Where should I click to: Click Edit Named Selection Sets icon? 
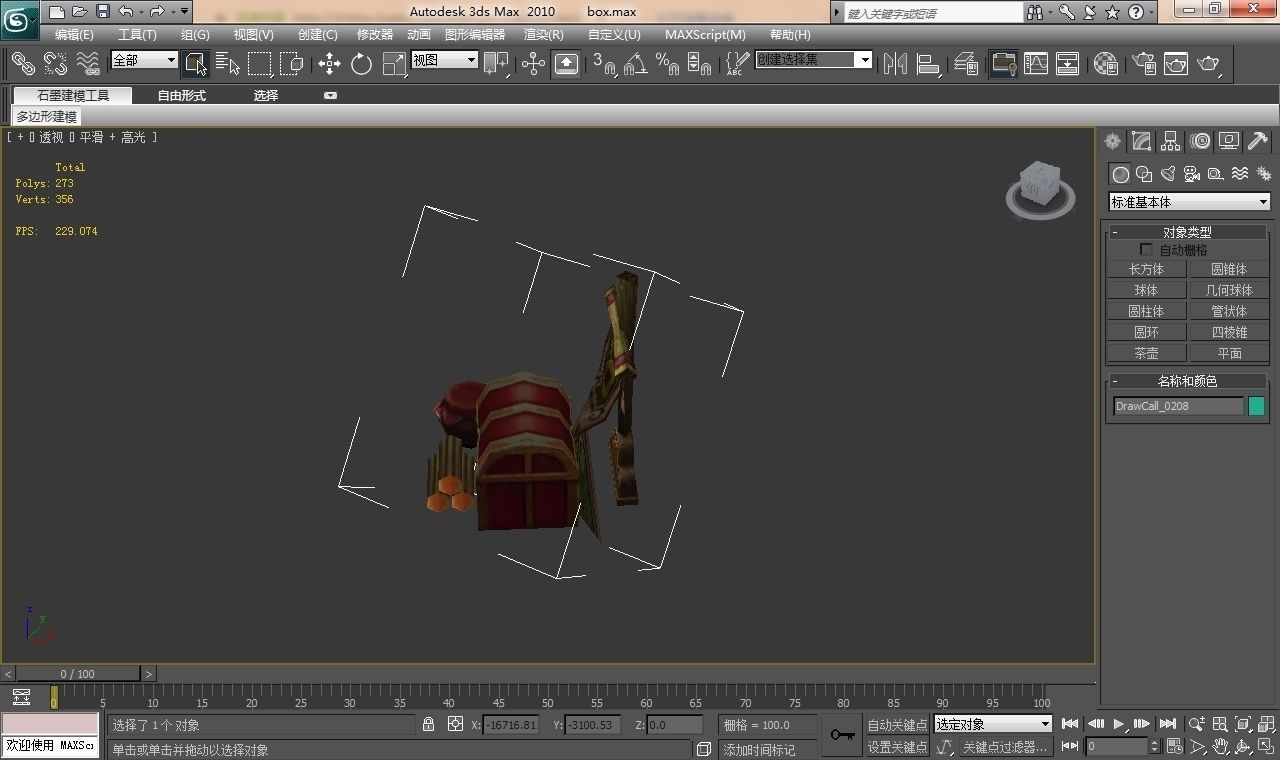[x=736, y=64]
